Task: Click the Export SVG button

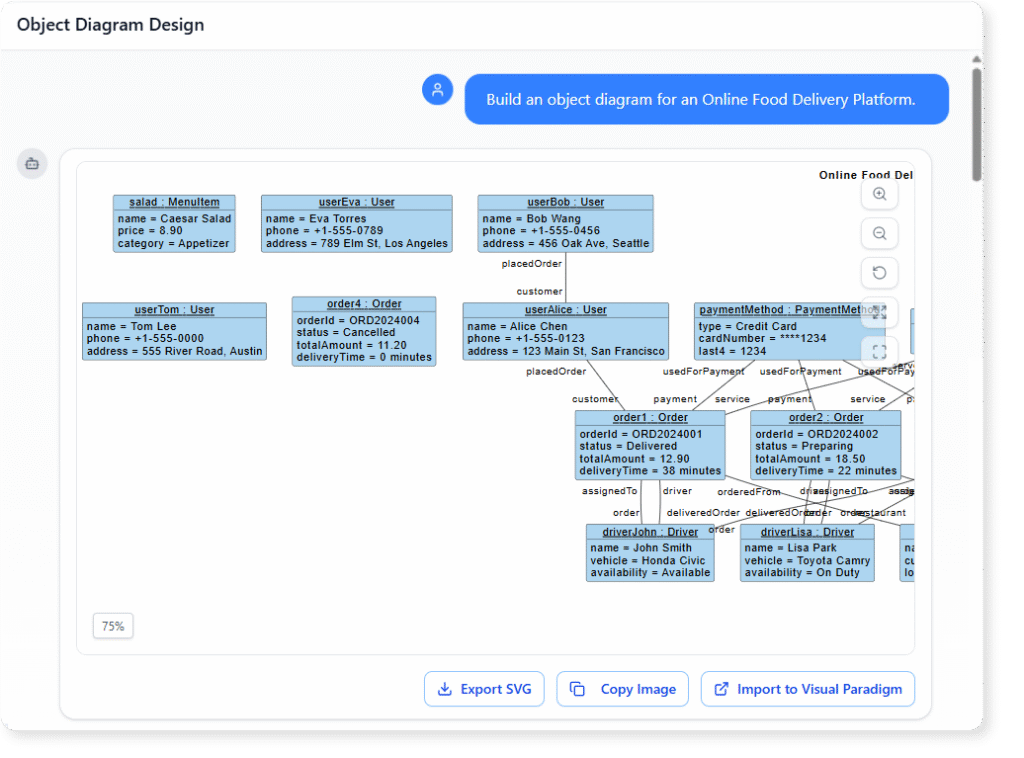Action: point(484,689)
